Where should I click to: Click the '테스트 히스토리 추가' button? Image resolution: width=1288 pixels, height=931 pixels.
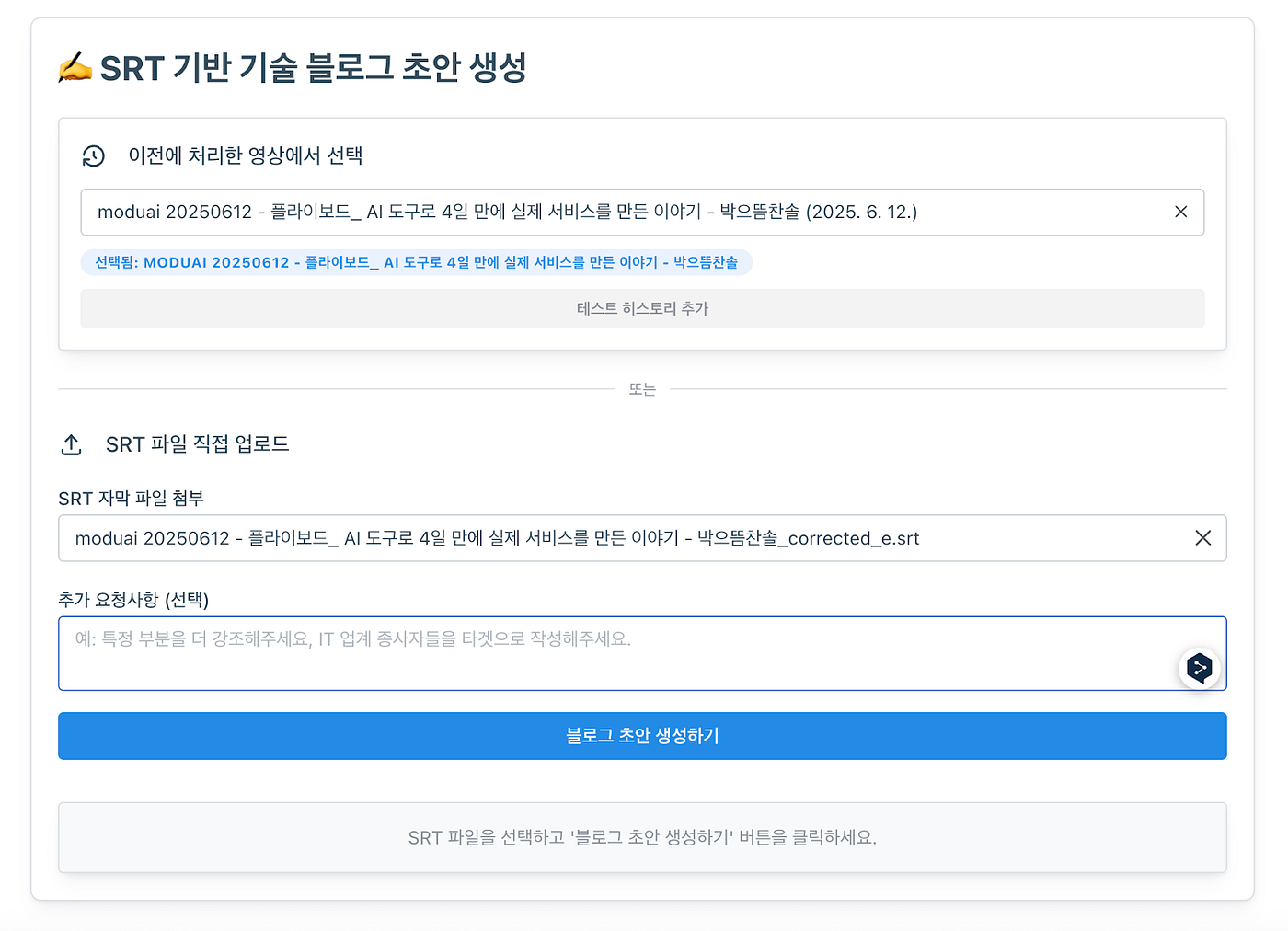click(642, 308)
